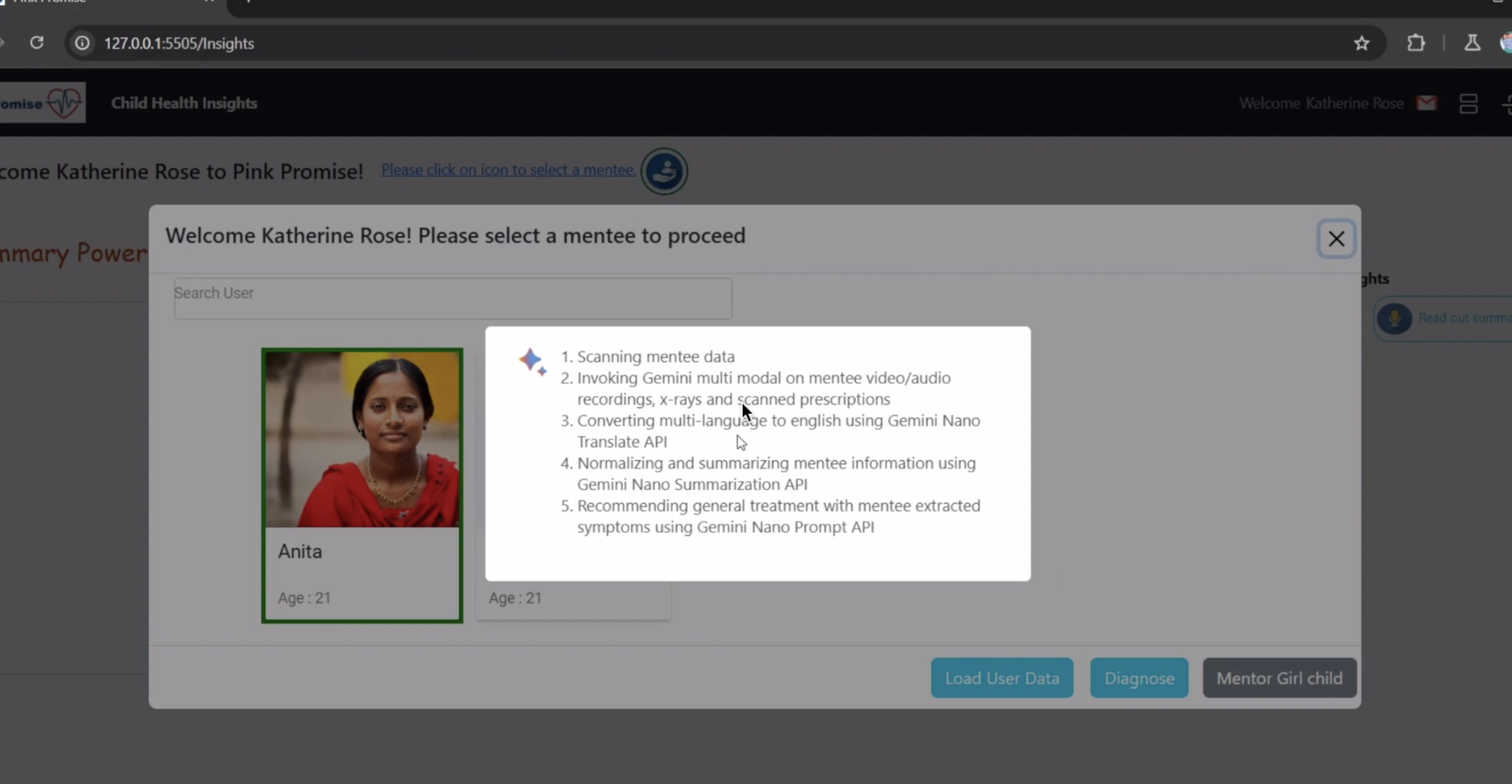Click the Load User Data button
This screenshot has height=784, width=1512.
pos(1001,678)
